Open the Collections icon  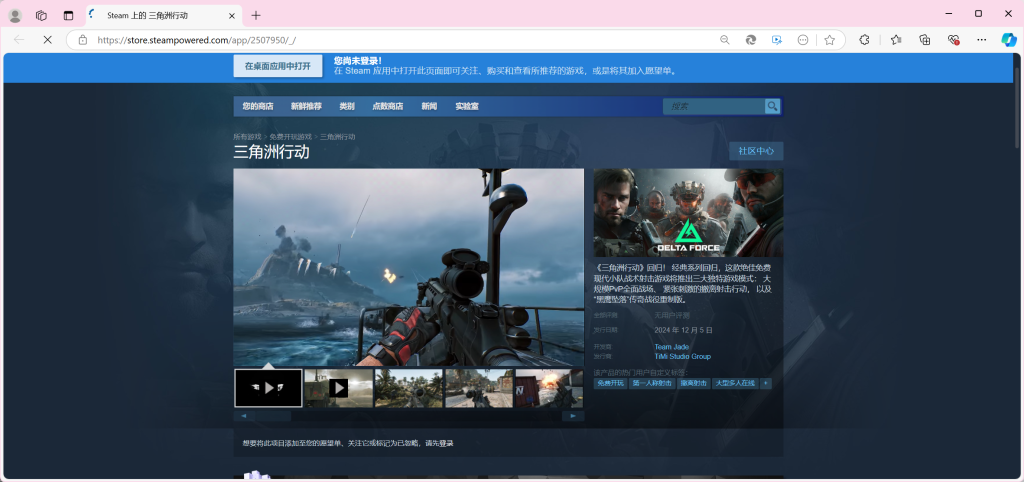point(925,40)
